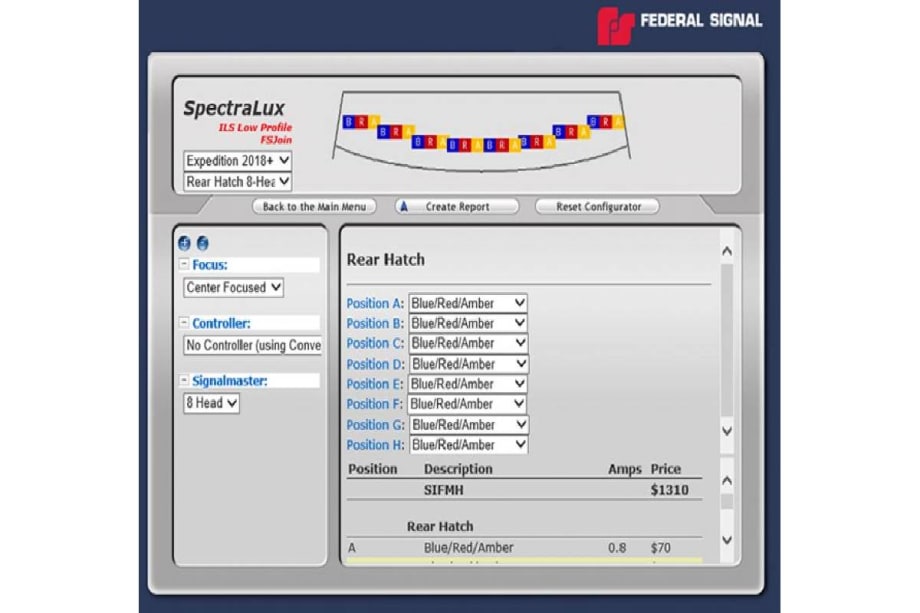Collapse the Controller section
This screenshot has width=920, height=613.
pos(184,322)
